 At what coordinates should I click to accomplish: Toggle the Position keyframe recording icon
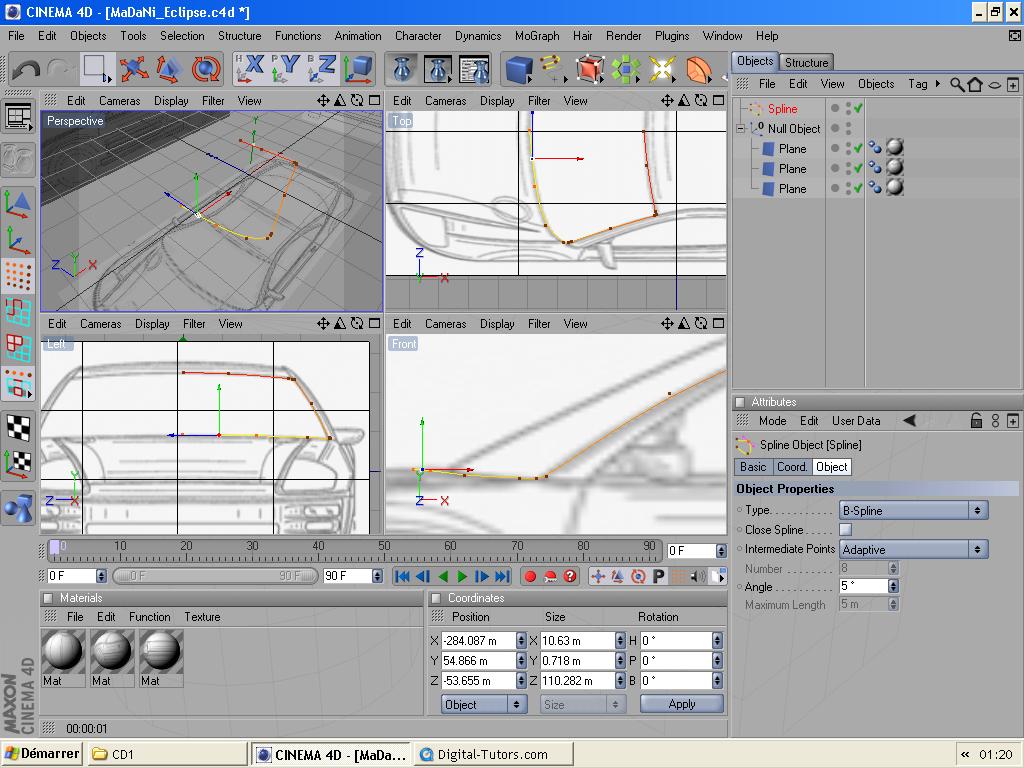(x=598, y=576)
